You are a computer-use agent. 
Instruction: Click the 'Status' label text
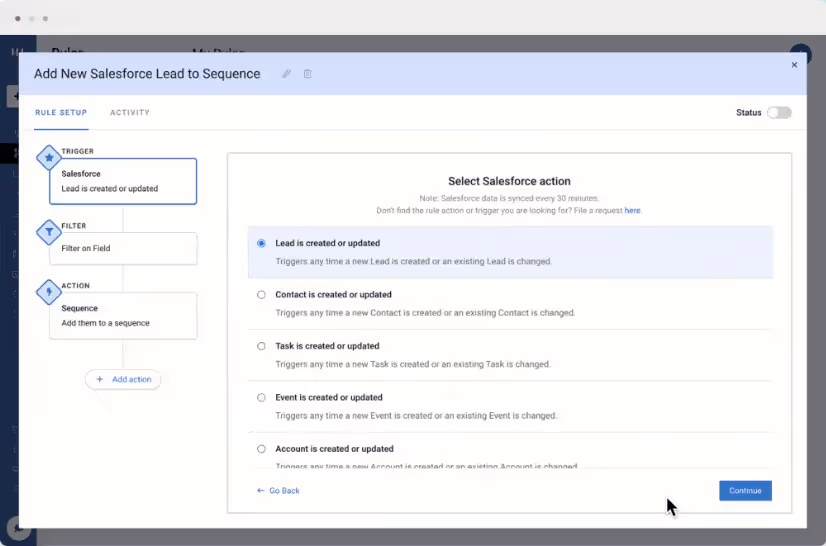coord(748,113)
